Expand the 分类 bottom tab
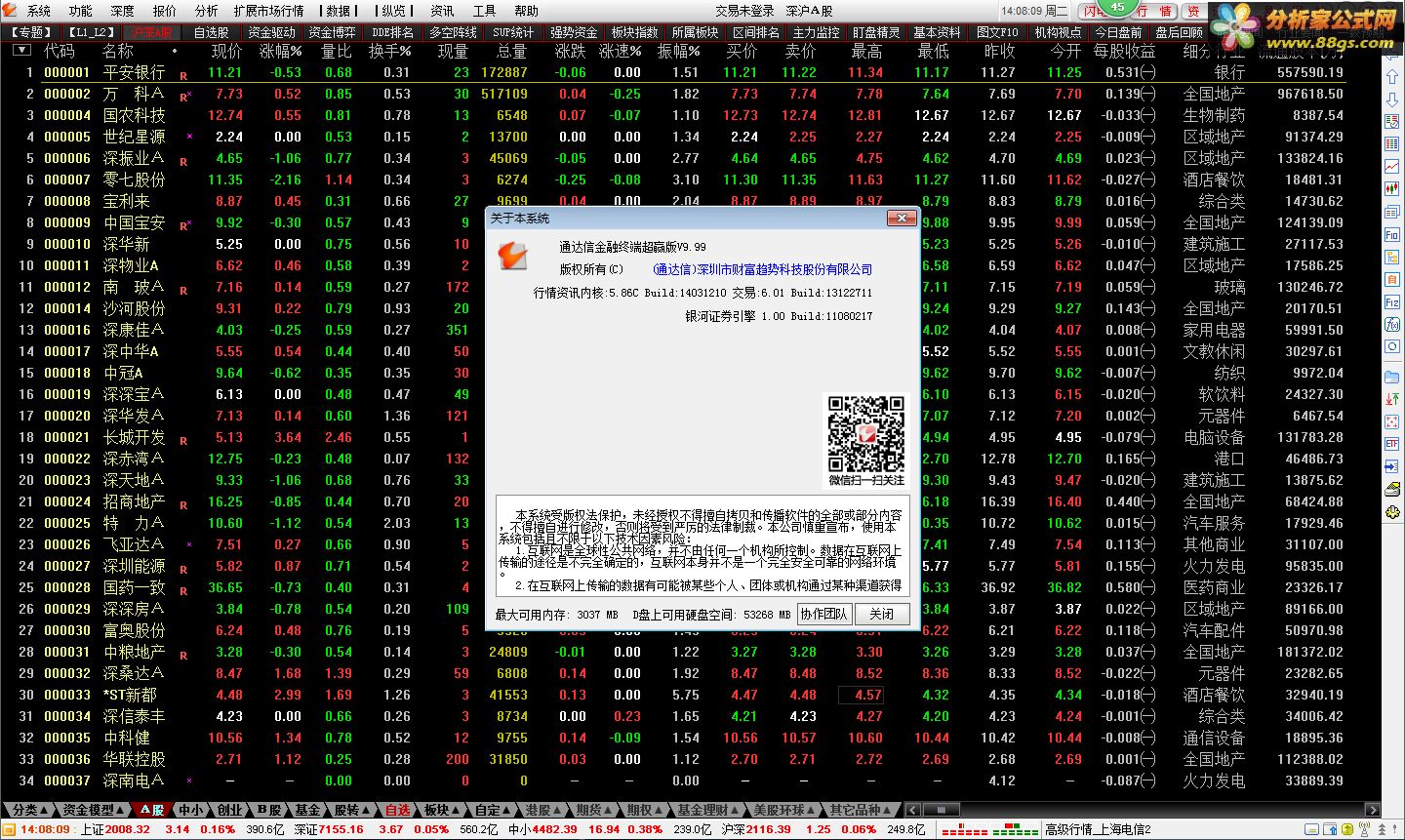 point(30,810)
